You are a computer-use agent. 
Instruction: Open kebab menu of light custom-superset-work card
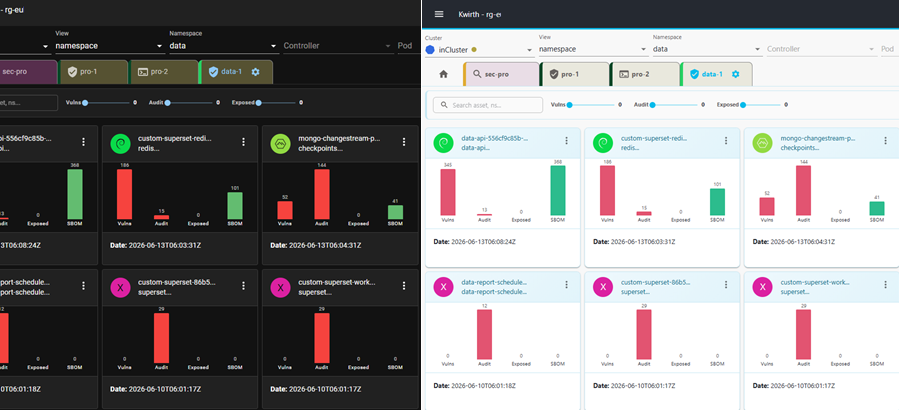tap(886, 284)
